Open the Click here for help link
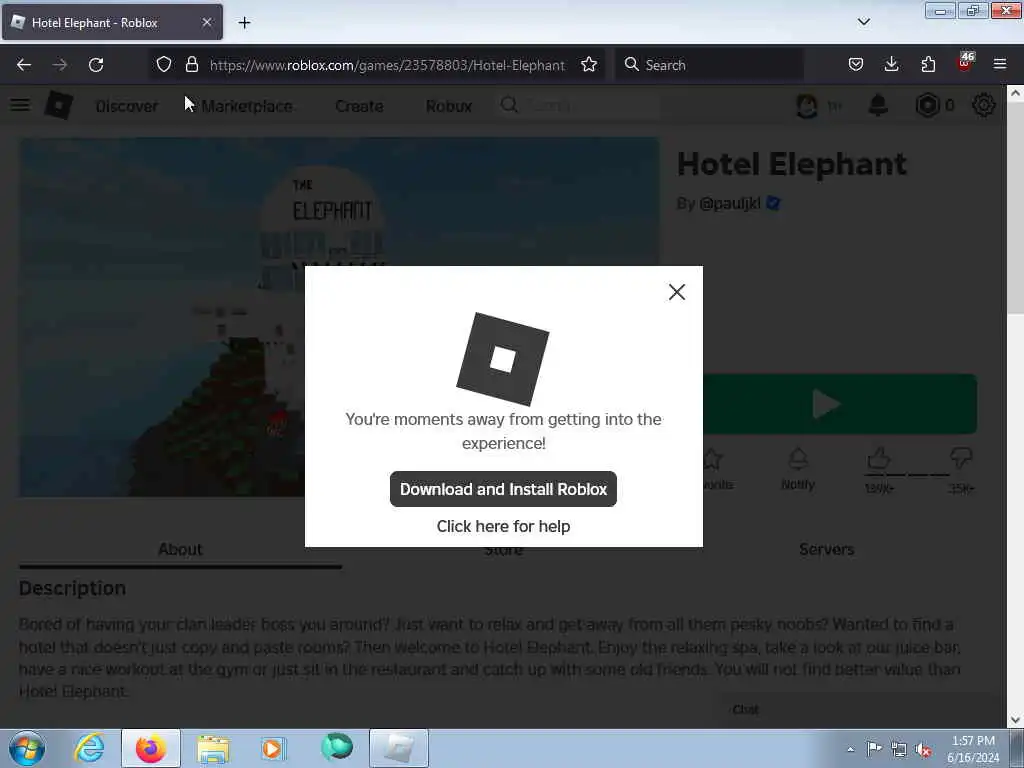This screenshot has width=1024, height=768. [x=503, y=526]
